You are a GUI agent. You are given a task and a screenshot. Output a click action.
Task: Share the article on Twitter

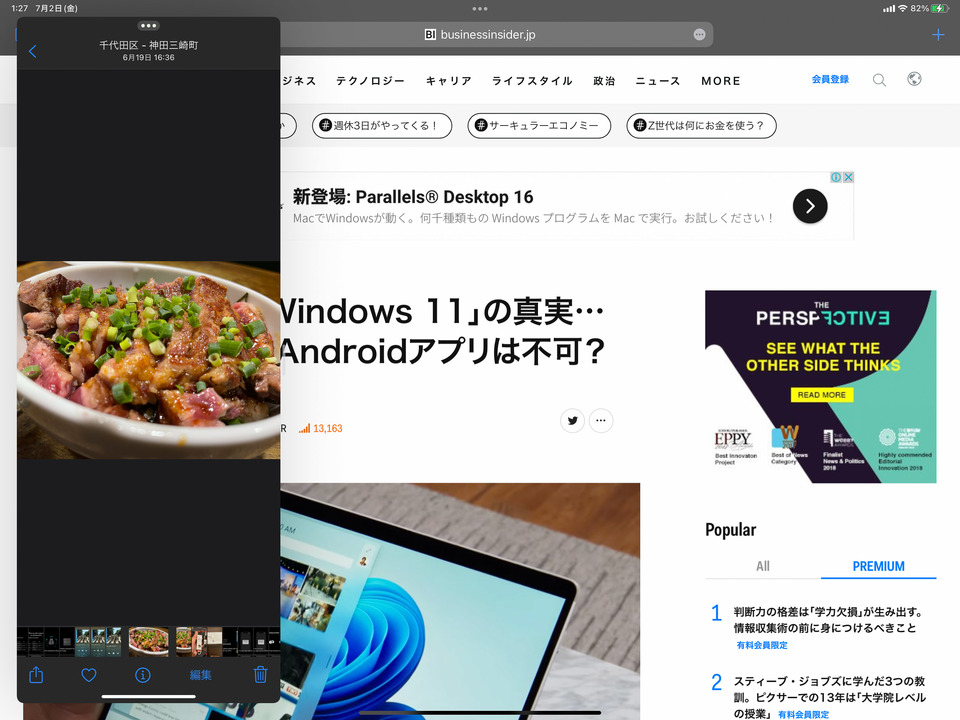pyautogui.click(x=573, y=421)
